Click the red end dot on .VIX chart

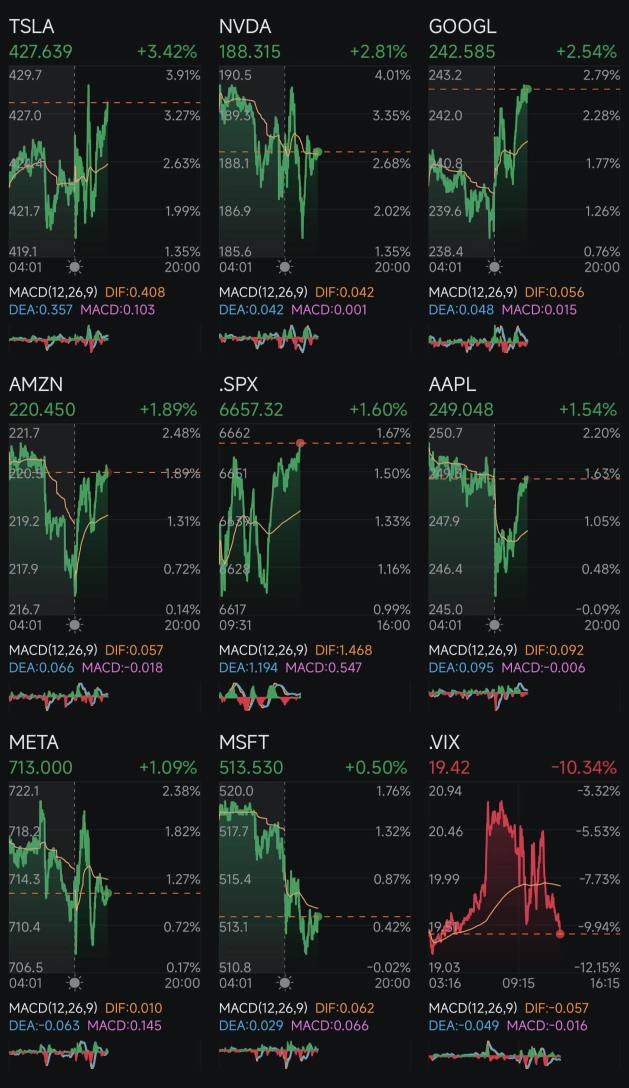[x=560, y=934]
